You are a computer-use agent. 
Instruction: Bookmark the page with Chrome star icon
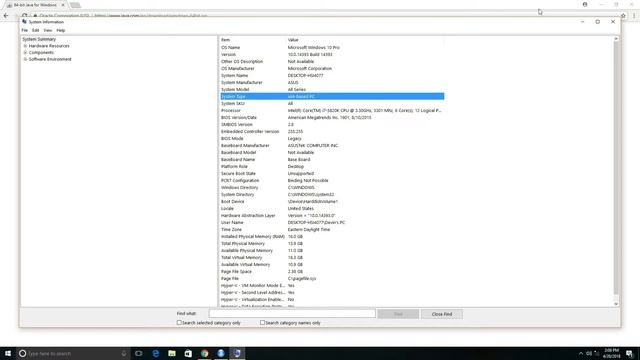click(623, 16)
